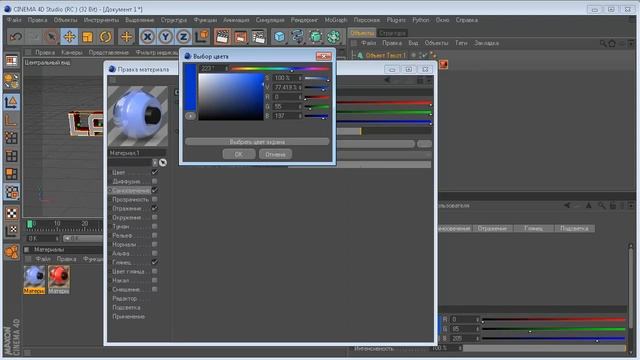This screenshot has width=640, height=360.
Task: Click the Выбрать цвет экрана button
Action: point(257,142)
